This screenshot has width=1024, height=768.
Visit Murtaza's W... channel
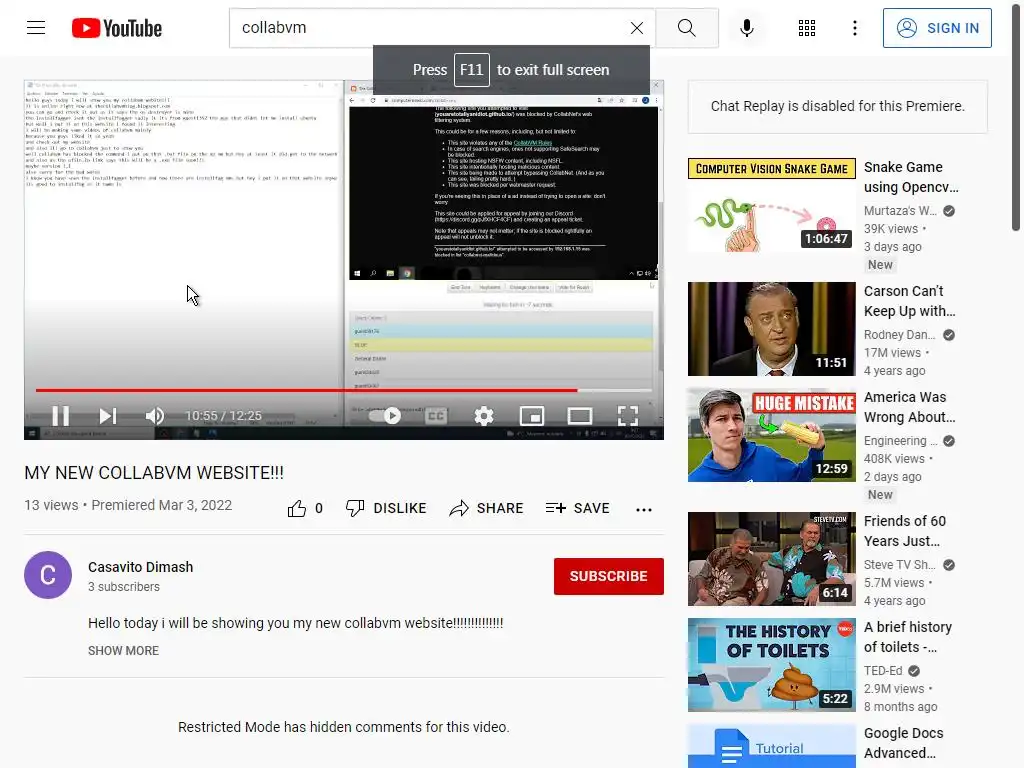click(900, 211)
